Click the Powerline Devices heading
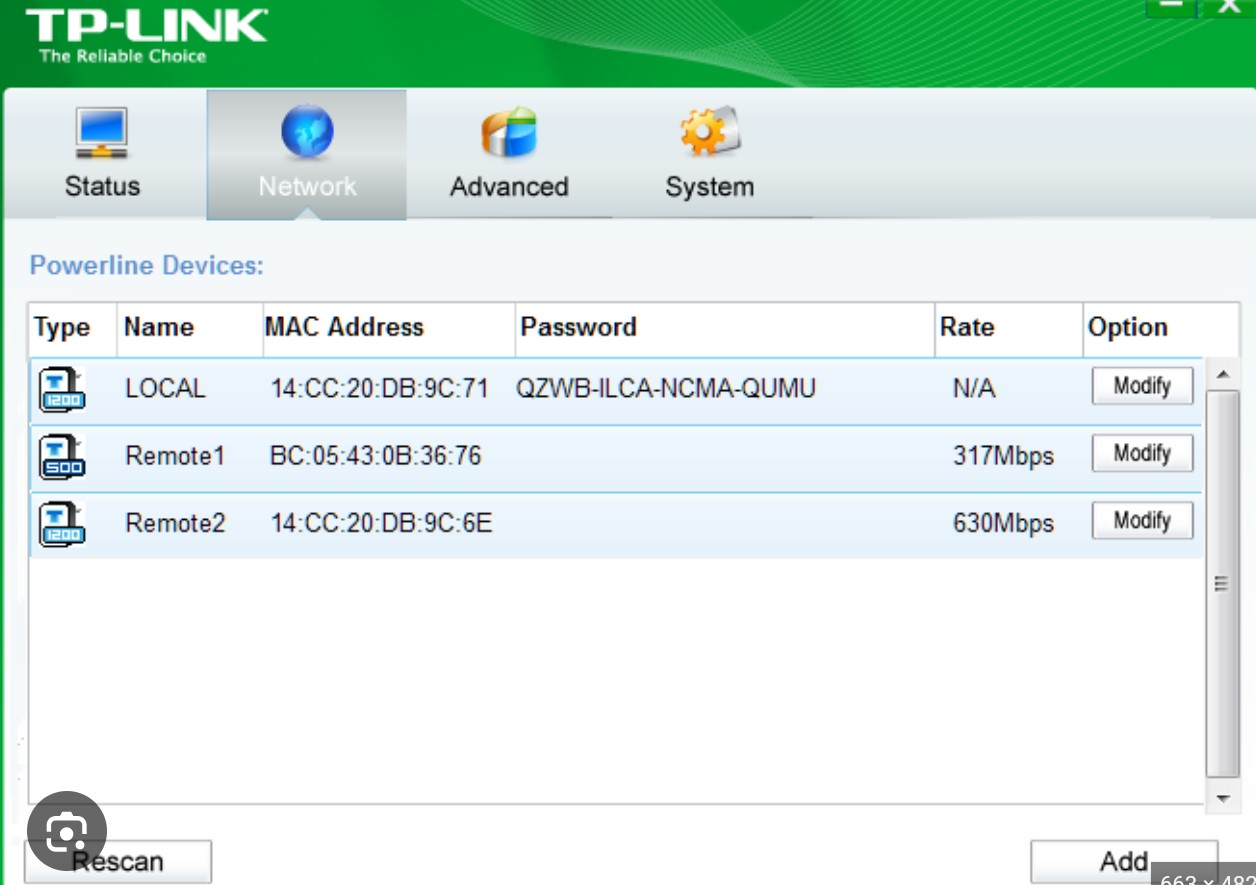The image size is (1256, 885). coord(147,266)
